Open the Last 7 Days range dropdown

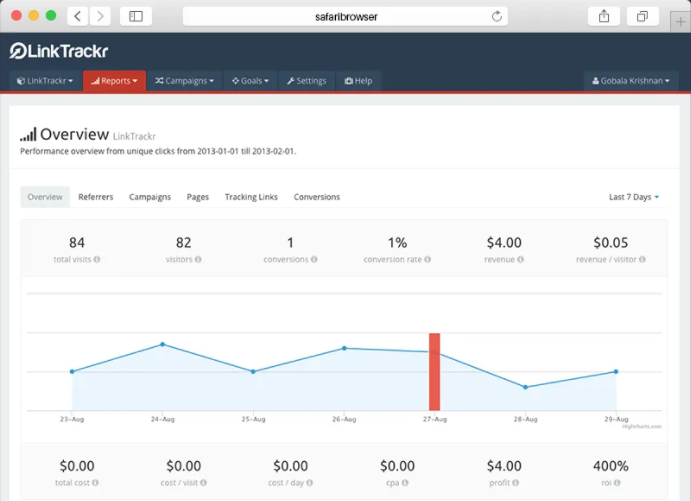tap(634, 197)
